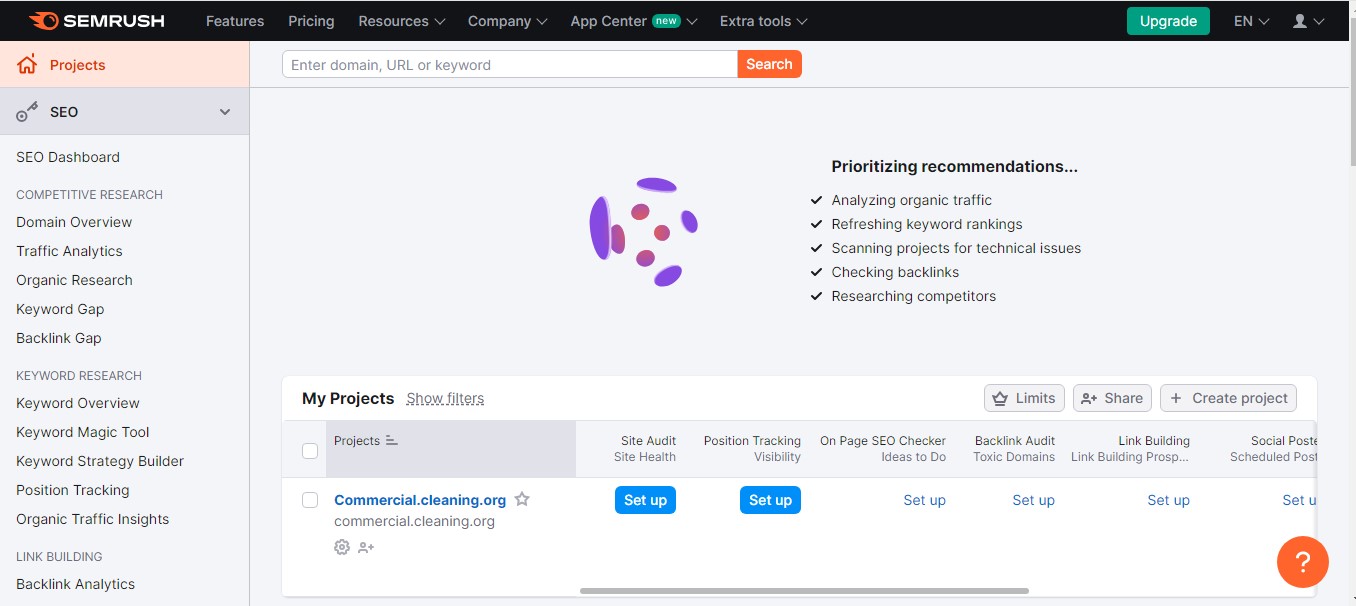Set up Site Audit for project

(x=645, y=500)
